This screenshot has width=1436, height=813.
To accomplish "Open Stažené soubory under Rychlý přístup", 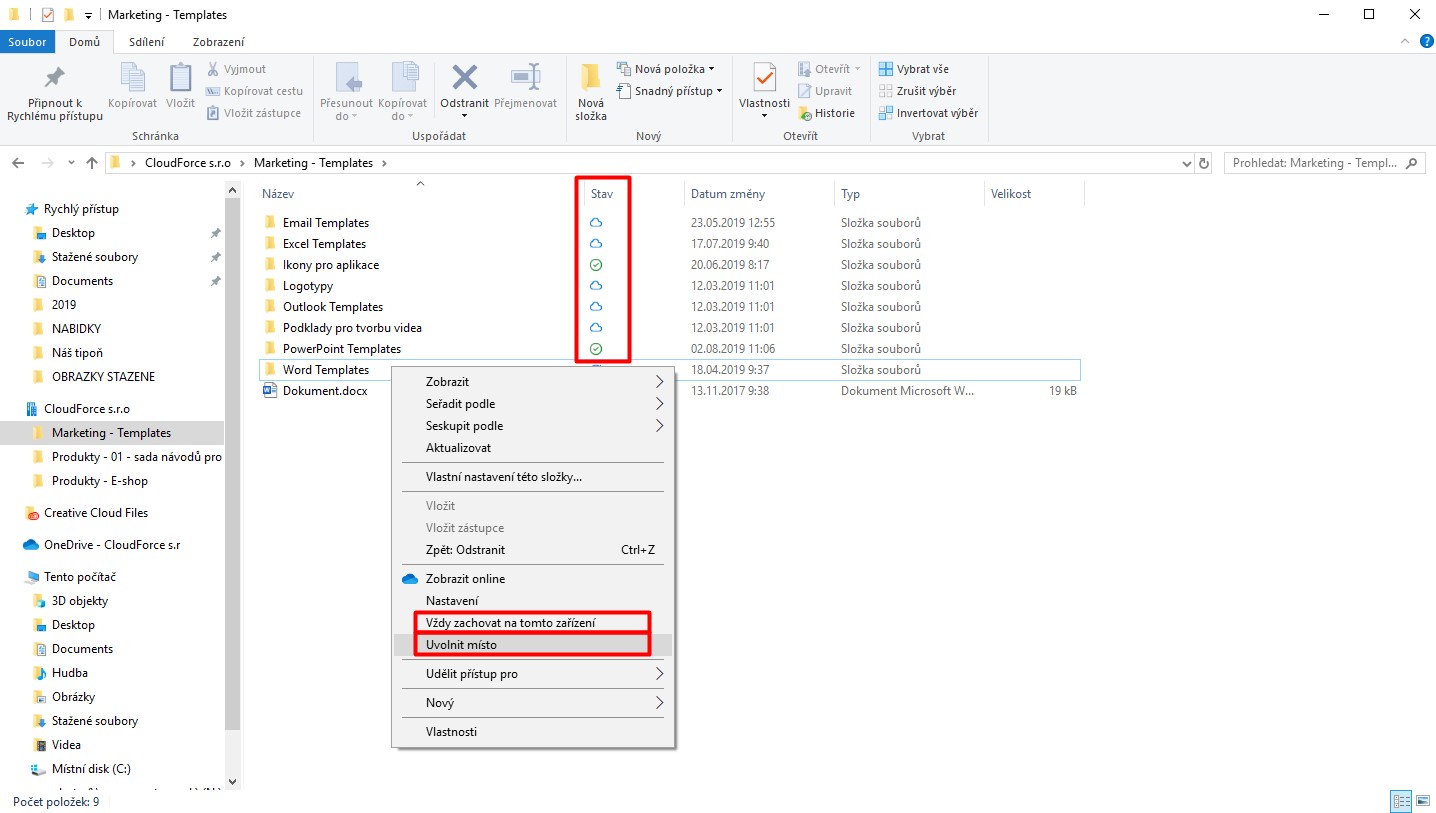I will [95, 257].
